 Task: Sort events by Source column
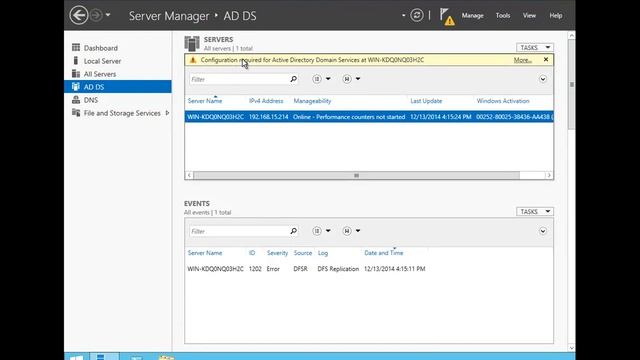click(x=302, y=253)
